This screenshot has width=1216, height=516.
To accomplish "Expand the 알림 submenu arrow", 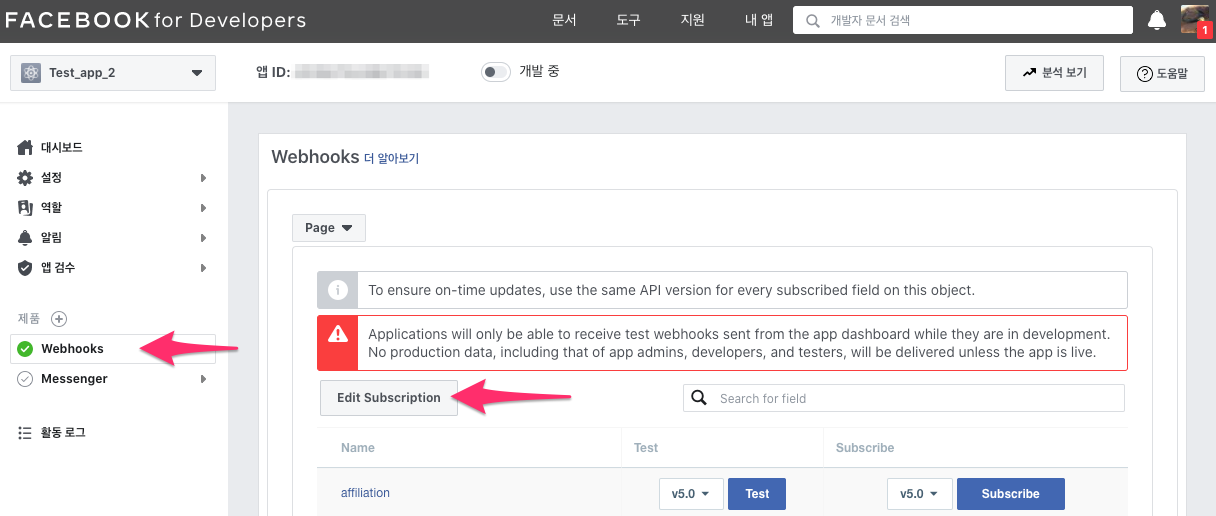I will (x=203, y=238).
